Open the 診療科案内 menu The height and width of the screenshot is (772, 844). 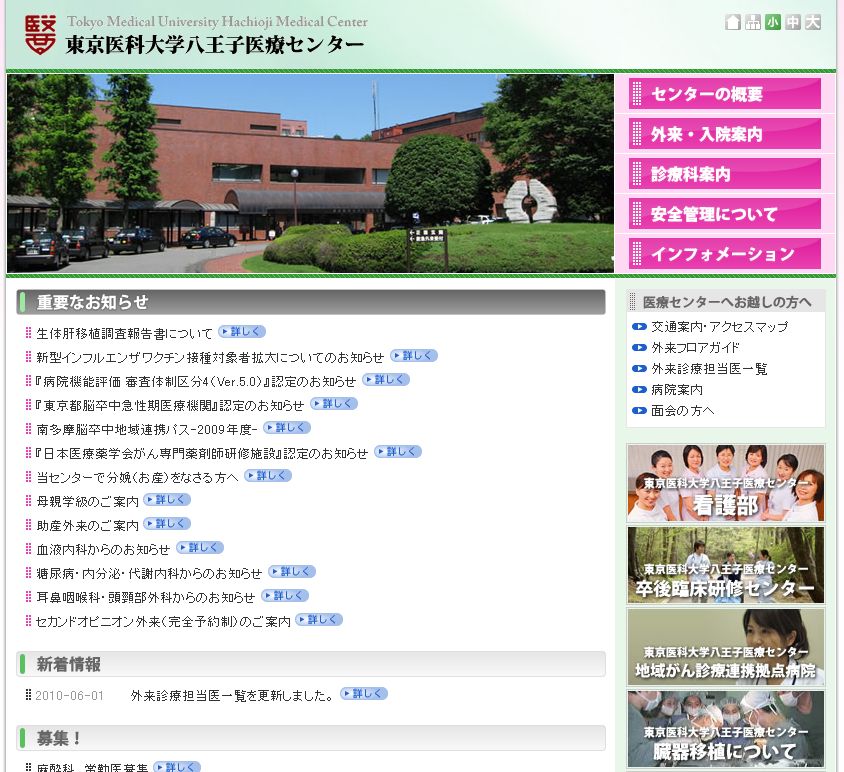click(x=725, y=174)
